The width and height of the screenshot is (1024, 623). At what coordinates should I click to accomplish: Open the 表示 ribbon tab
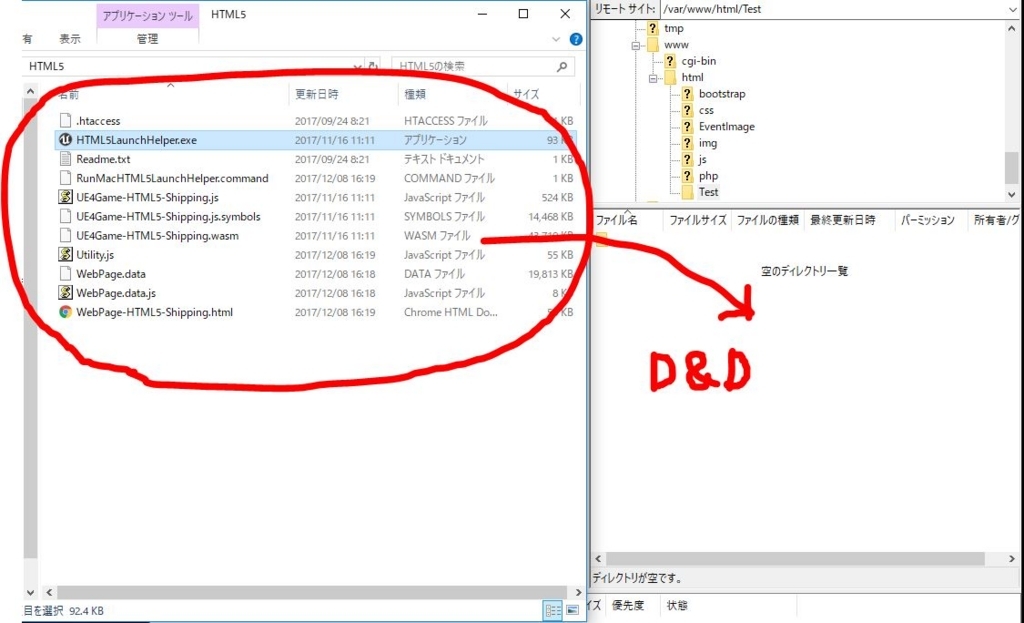(x=70, y=39)
